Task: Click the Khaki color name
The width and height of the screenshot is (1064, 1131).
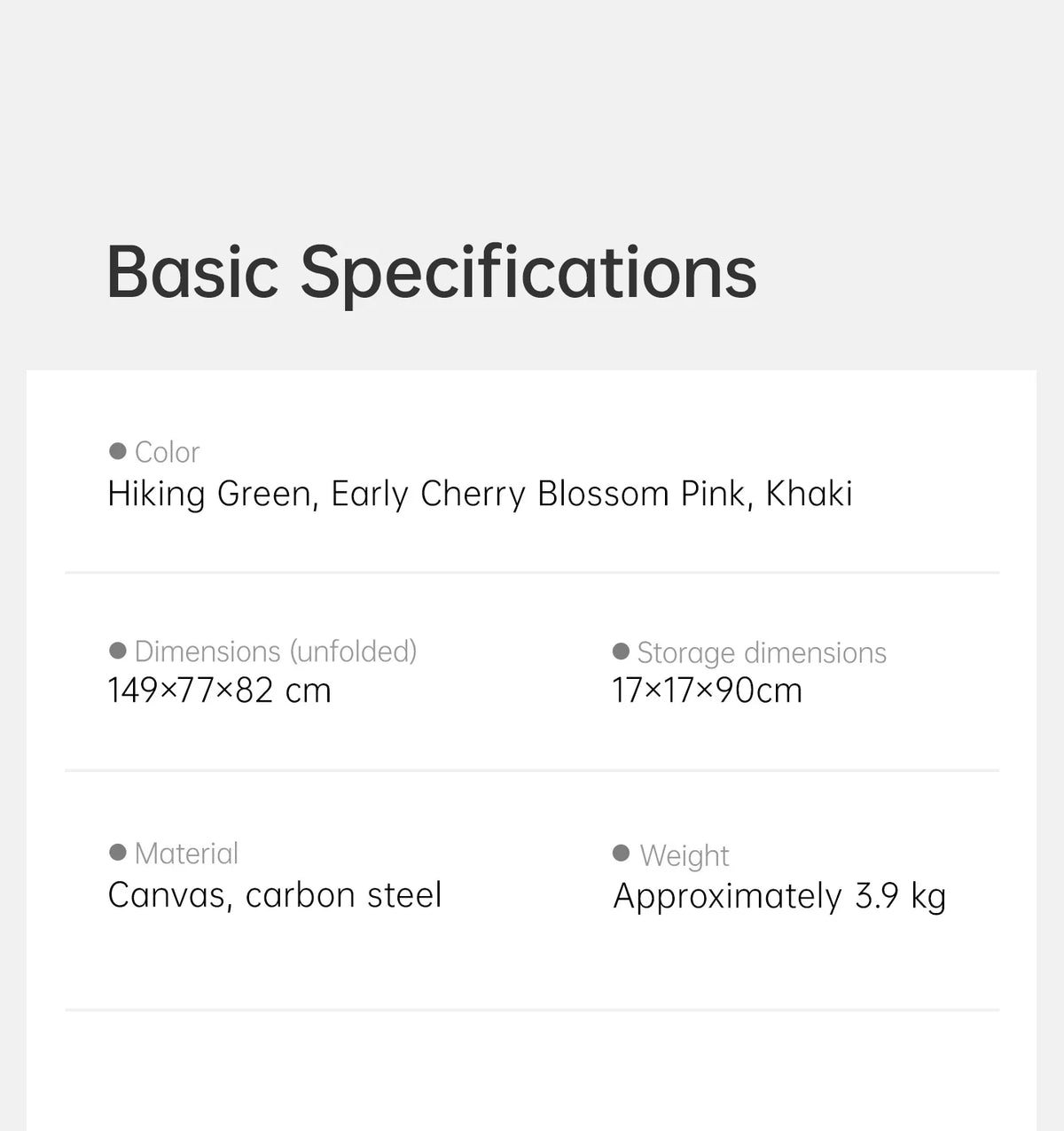Action: [x=809, y=494]
